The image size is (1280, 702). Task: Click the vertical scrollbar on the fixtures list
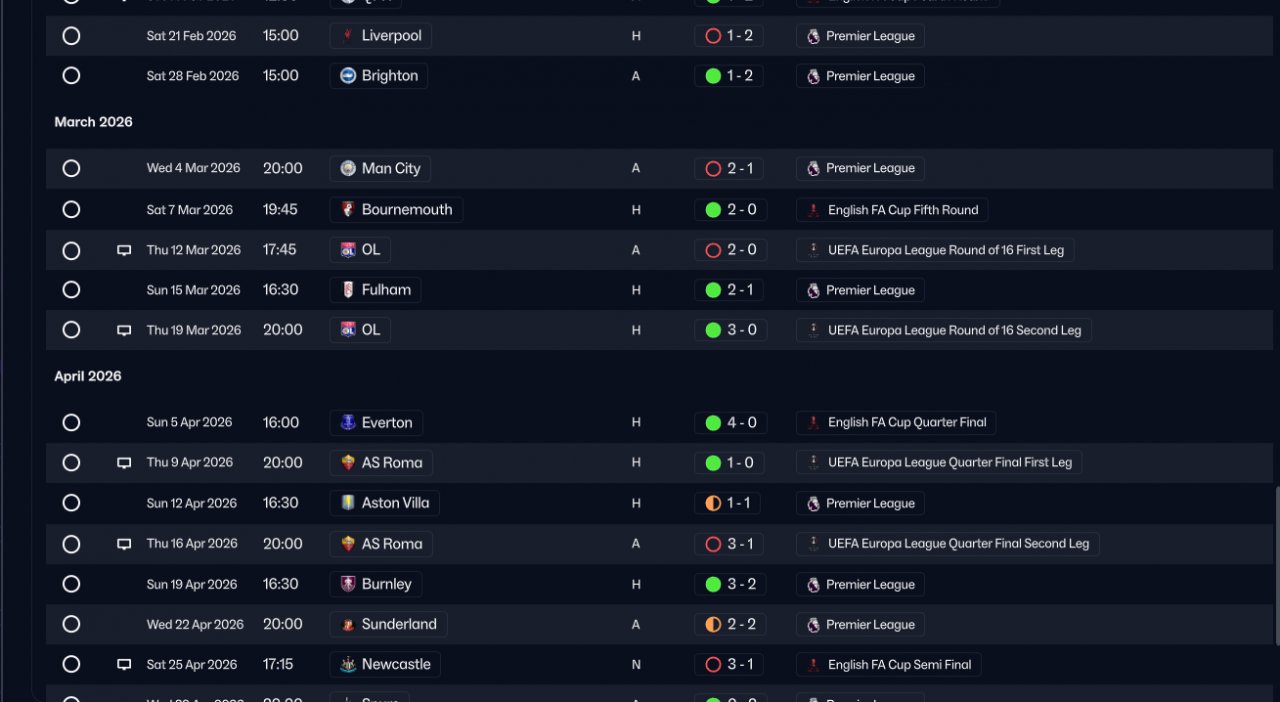tap(1276, 565)
